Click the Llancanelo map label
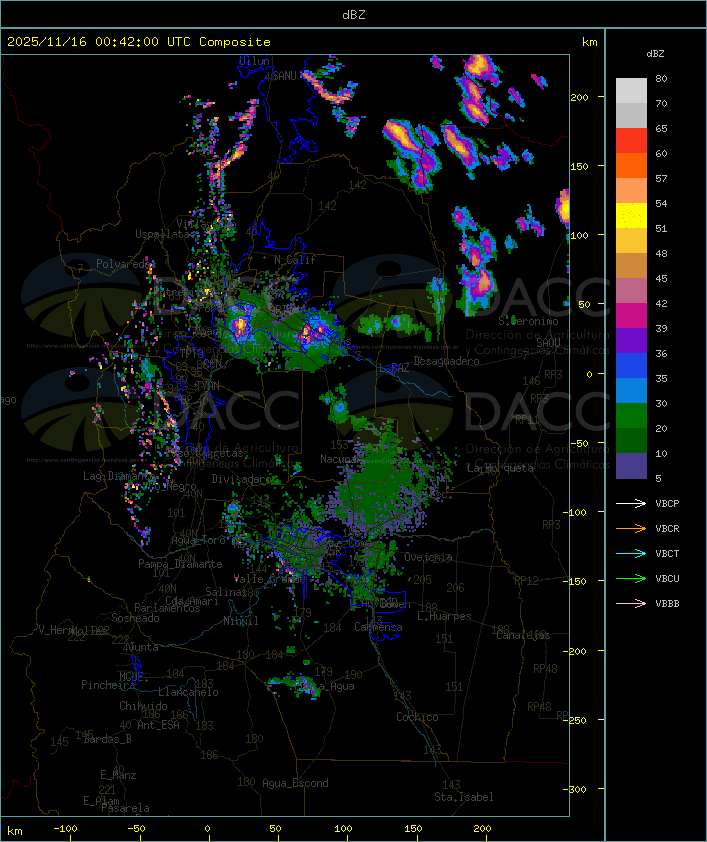This screenshot has height=842, width=707. (x=188, y=692)
